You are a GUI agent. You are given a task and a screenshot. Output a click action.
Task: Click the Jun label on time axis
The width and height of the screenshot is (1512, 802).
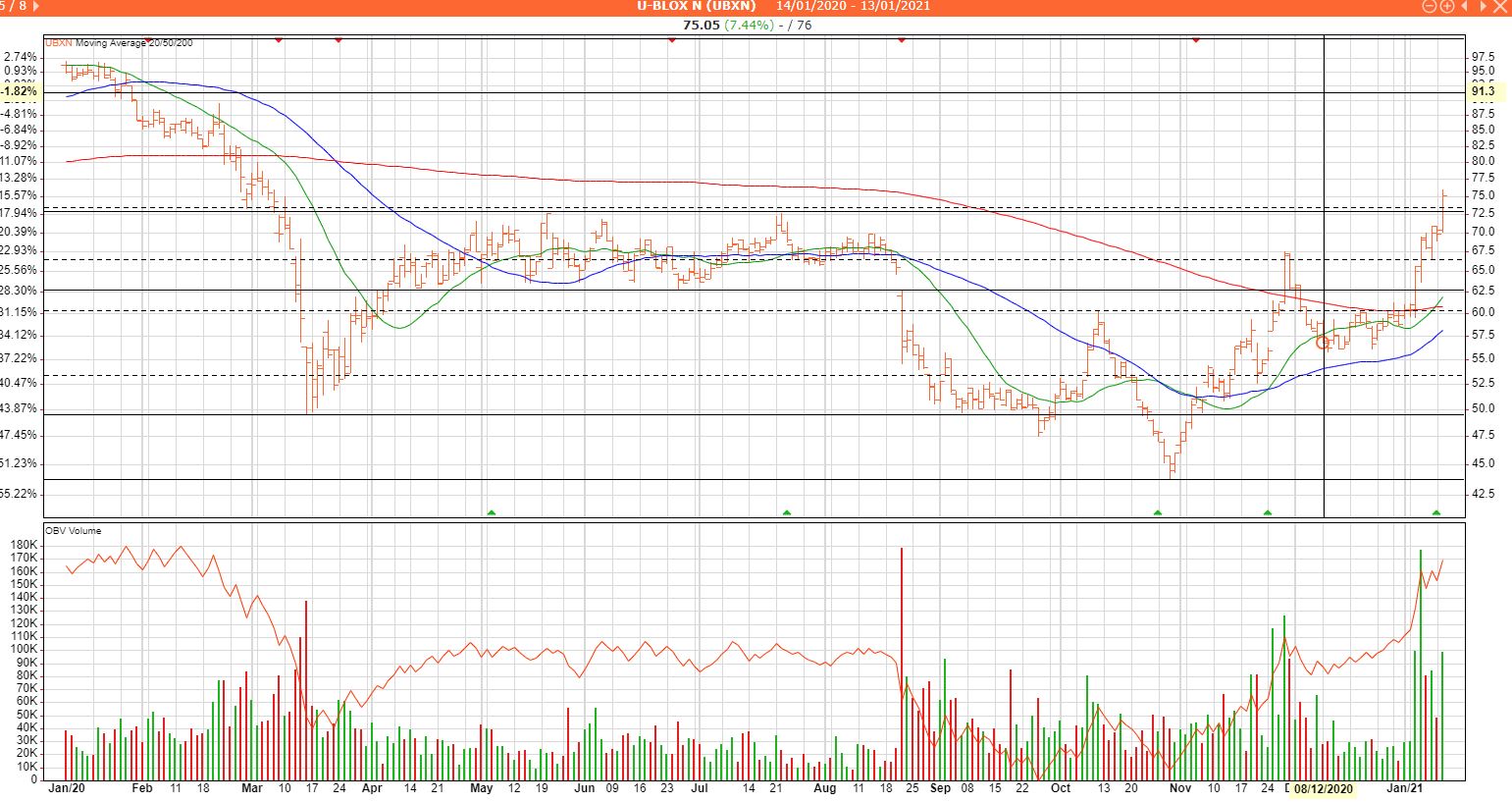[x=585, y=788]
